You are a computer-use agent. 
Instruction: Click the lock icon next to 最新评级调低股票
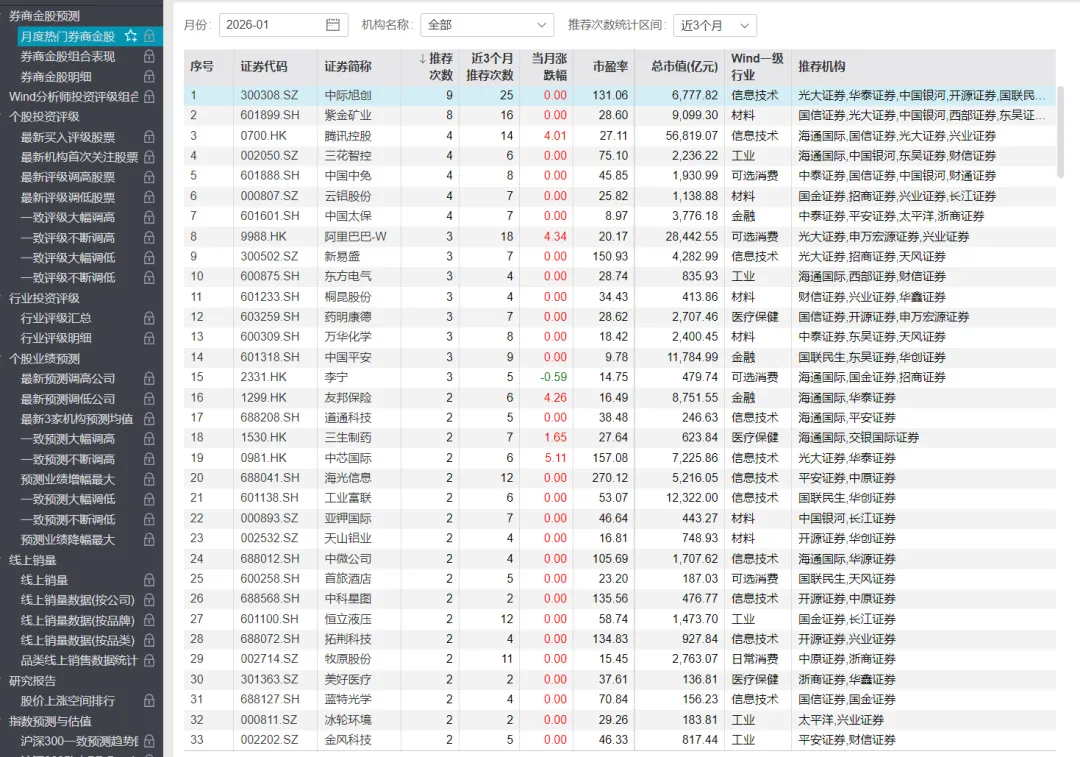coord(149,198)
